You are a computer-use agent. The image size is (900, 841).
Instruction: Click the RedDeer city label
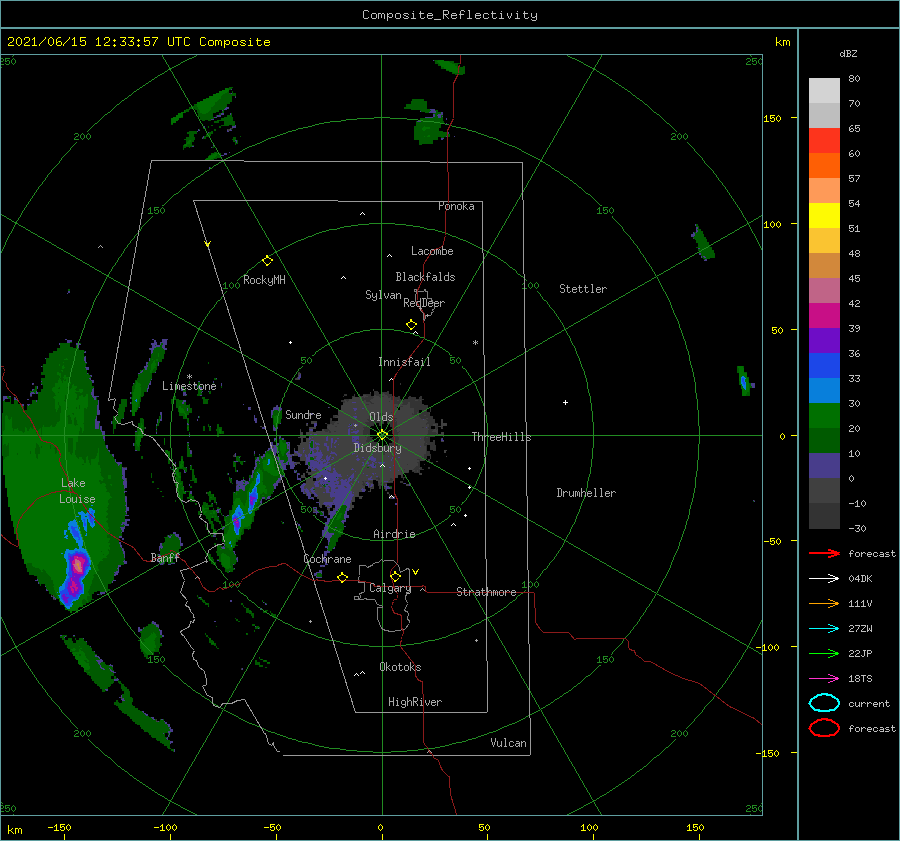click(424, 303)
